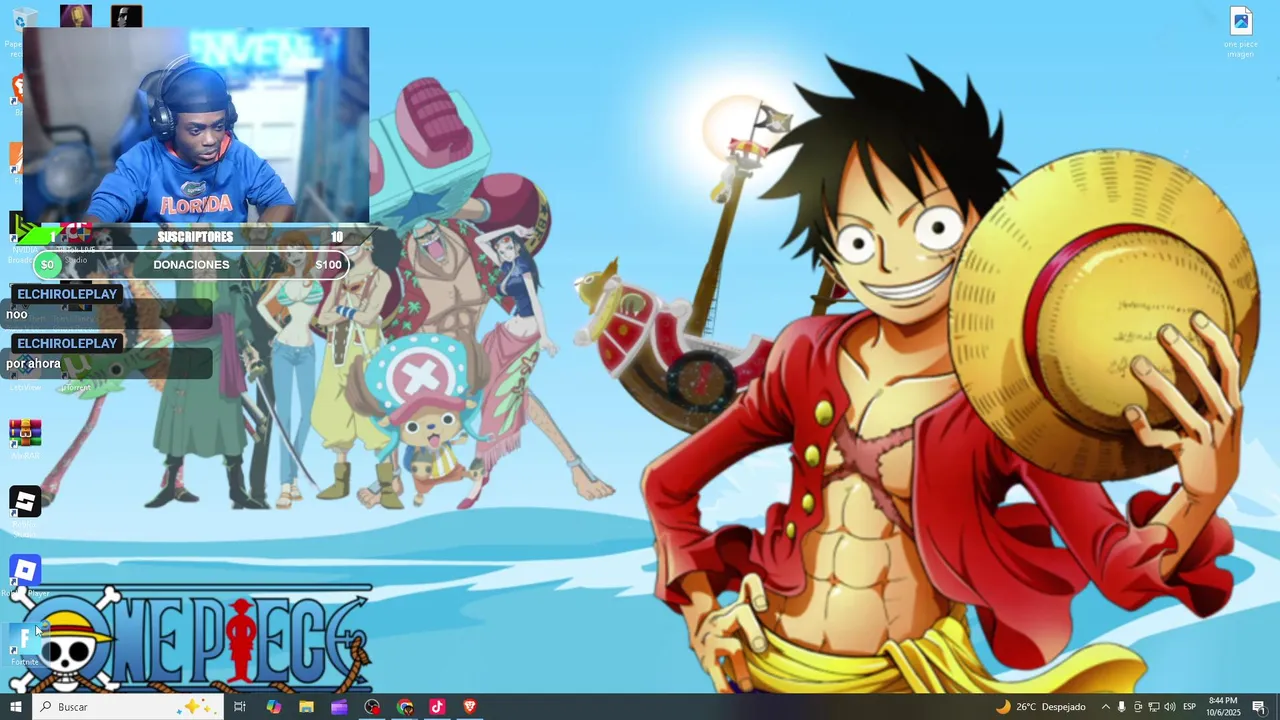Open network status tray icon

pyautogui.click(x=1153, y=707)
